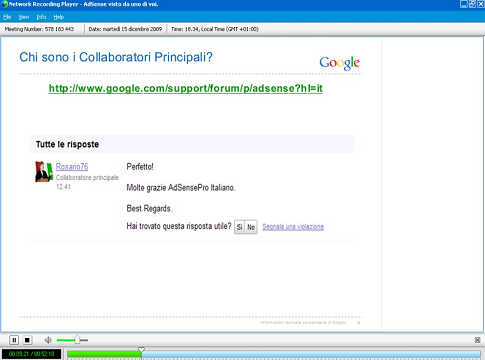This screenshot has width=485, height=360.
Task: Open the File menu
Action: pos(7,17)
